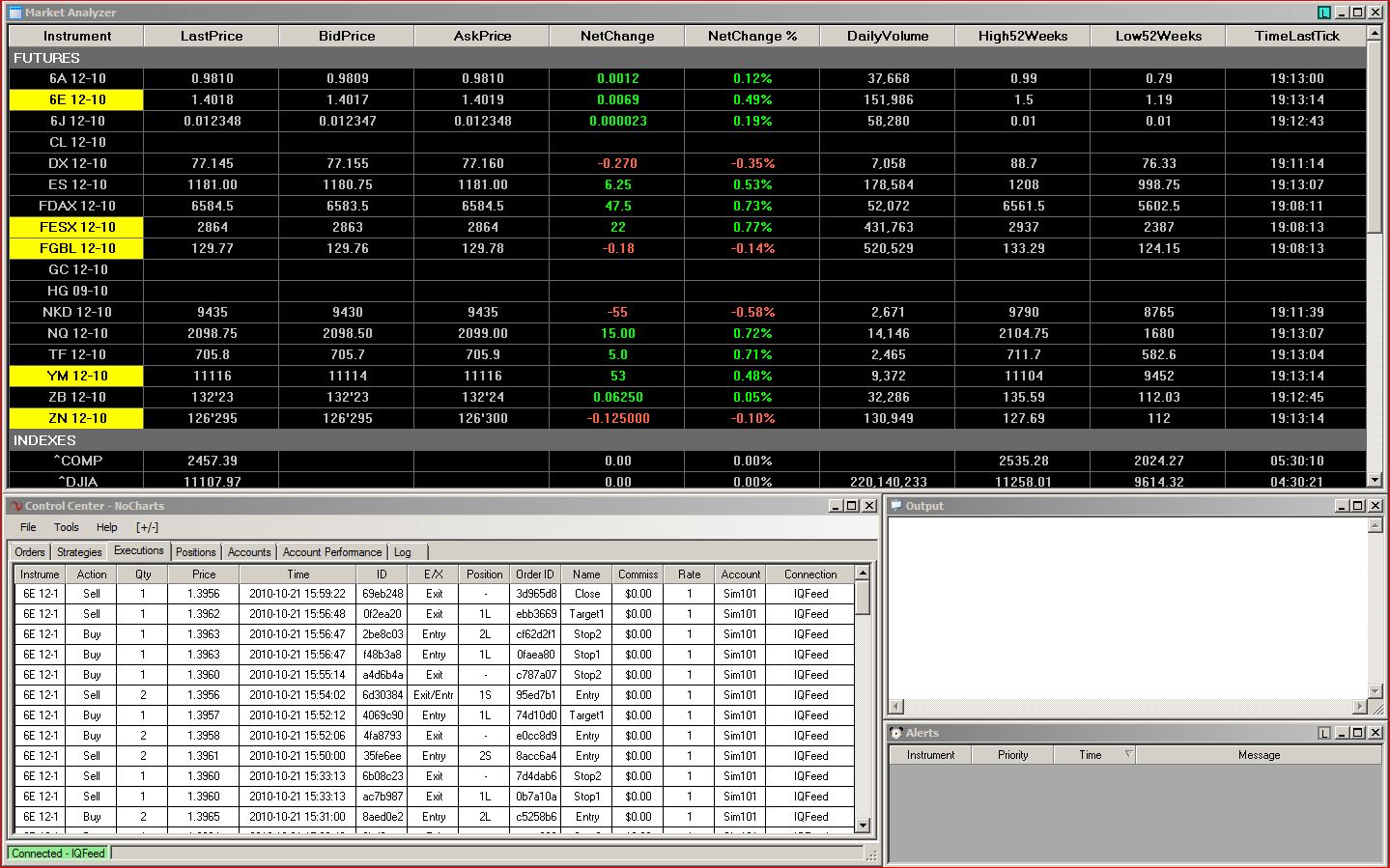Click the TimeLastTick column header
1390x868 pixels.
pos(1296,36)
